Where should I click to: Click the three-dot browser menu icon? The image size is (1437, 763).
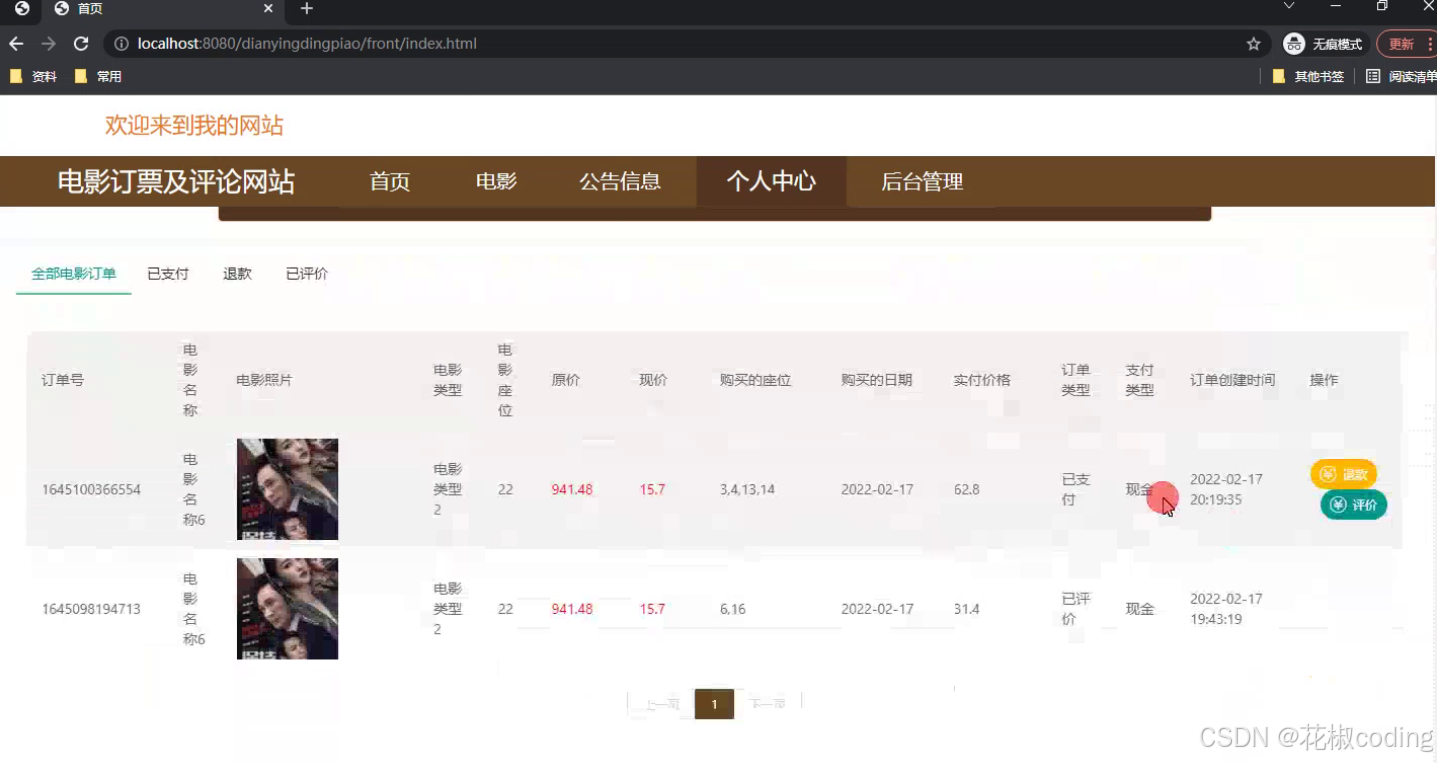[x=1430, y=43]
